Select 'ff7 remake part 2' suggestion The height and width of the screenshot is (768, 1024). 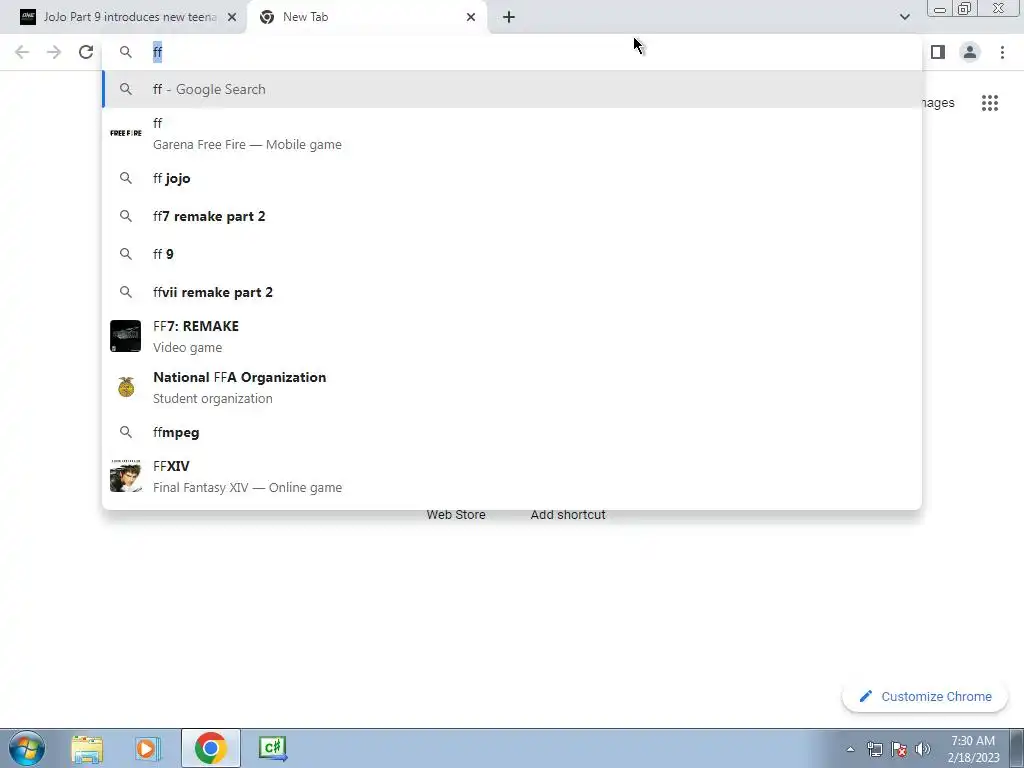pos(512,216)
